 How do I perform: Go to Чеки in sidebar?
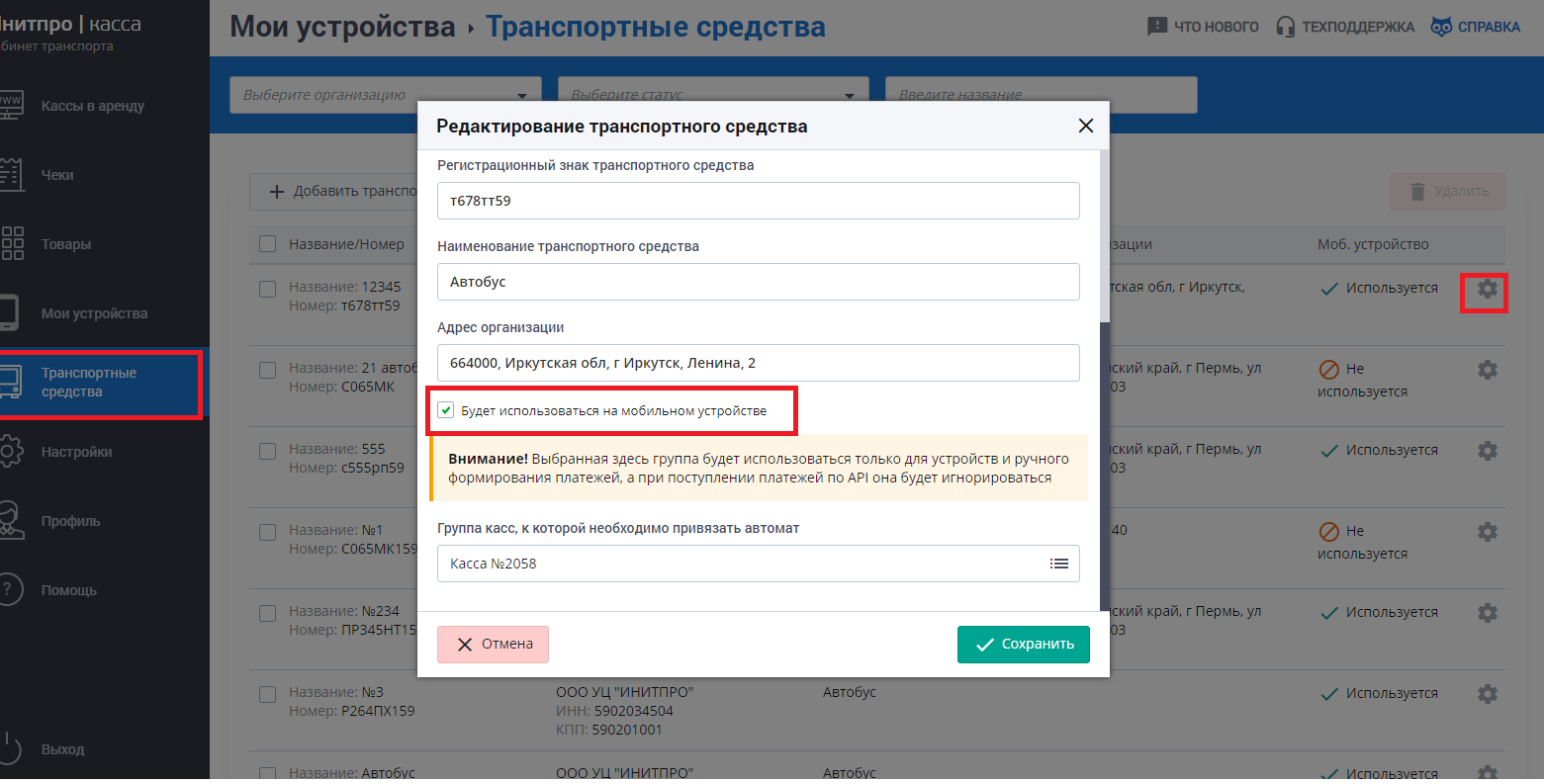pos(57,175)
